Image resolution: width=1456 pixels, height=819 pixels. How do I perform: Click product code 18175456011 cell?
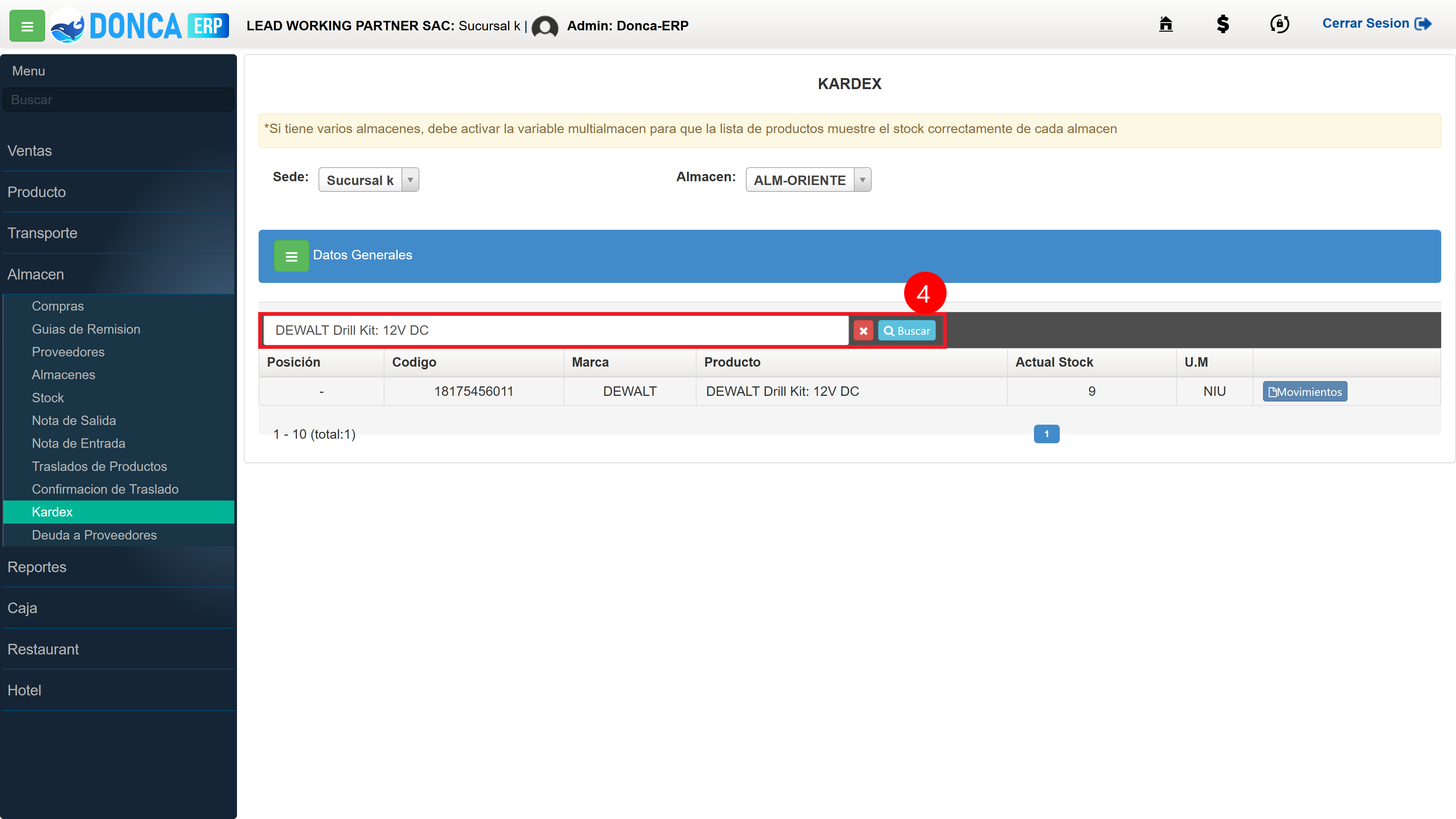point(474,391)
